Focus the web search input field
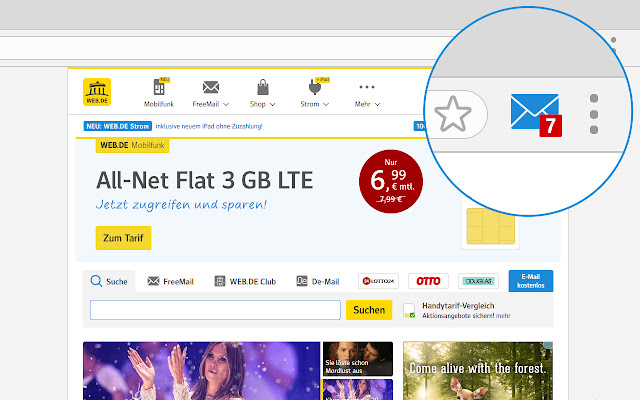640x400 pixels. [x=215, y=310]
